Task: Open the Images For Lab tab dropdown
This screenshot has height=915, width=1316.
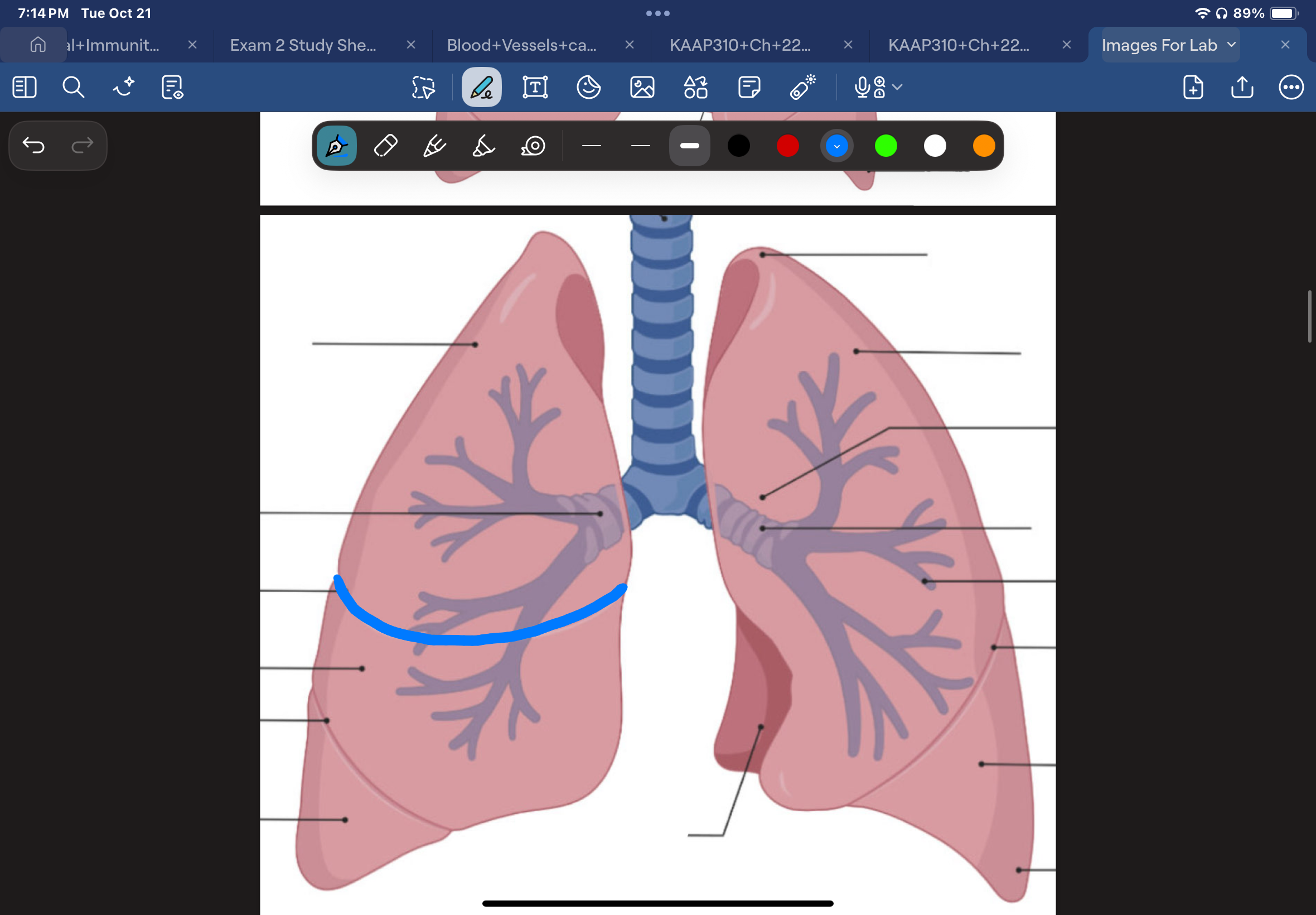Action: pos(1231,45)
